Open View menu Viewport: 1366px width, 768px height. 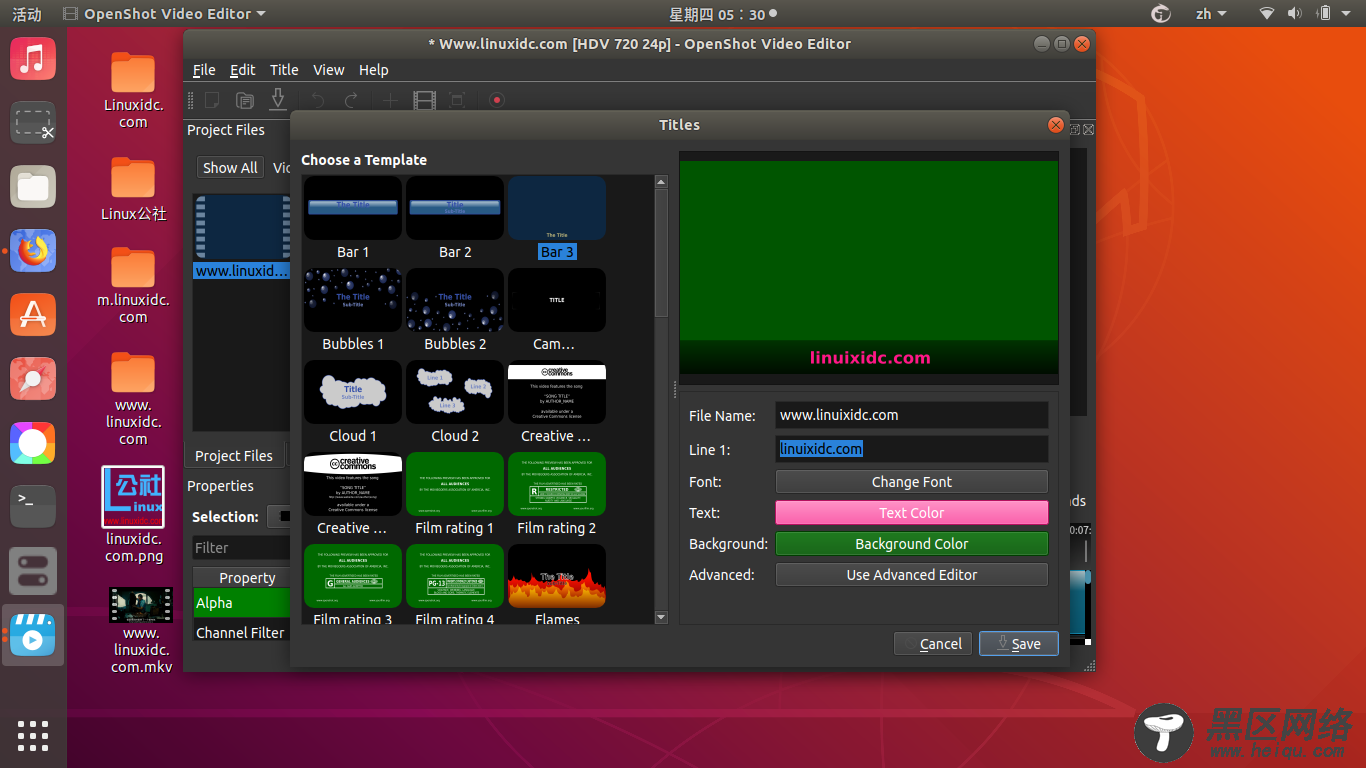pos(329,70)
